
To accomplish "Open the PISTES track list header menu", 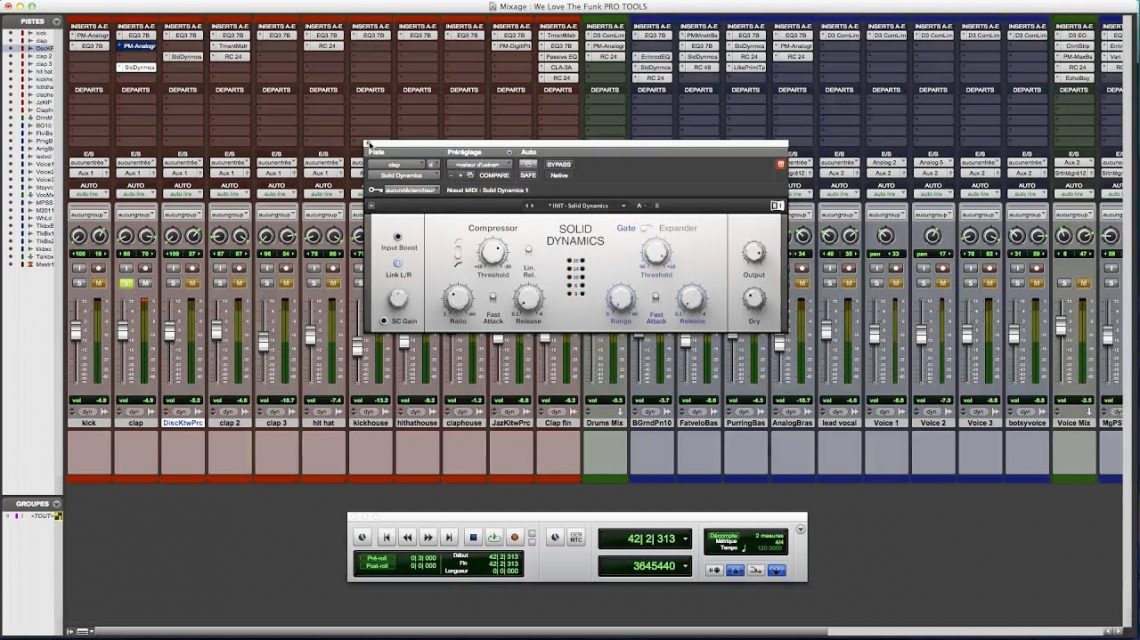I will tap(56, 21).
